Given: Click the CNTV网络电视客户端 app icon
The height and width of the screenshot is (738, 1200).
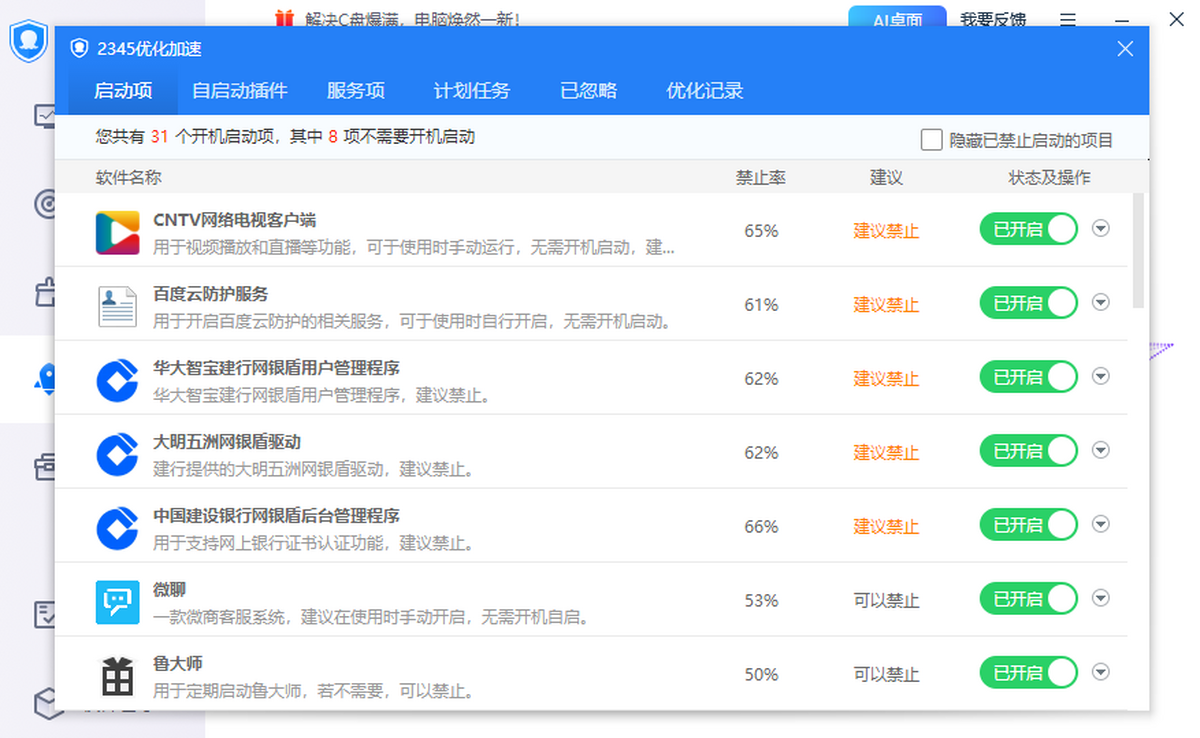Looking at the screenshot, I should [117, 232].
